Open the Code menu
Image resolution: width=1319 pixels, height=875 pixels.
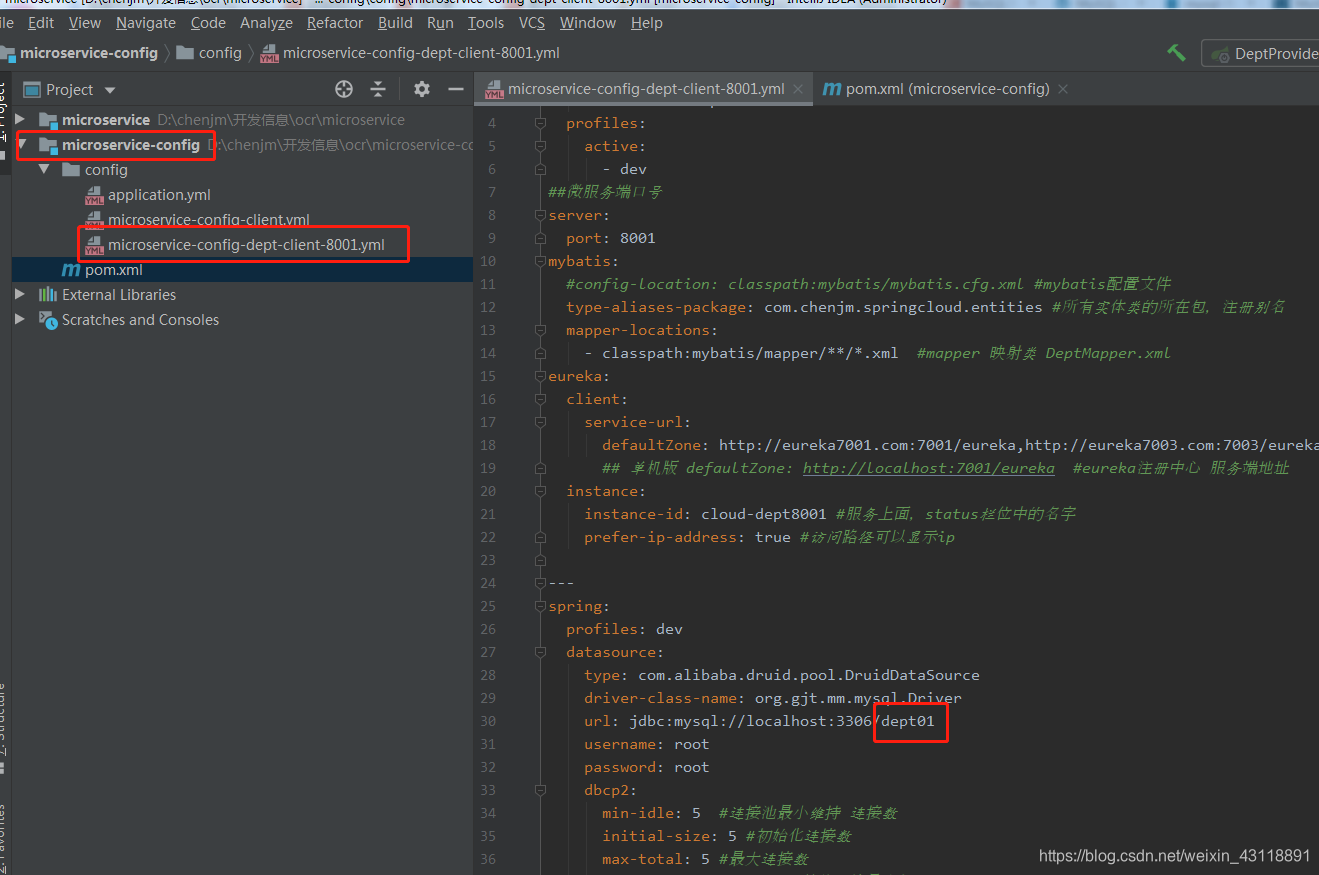[208, 22]
